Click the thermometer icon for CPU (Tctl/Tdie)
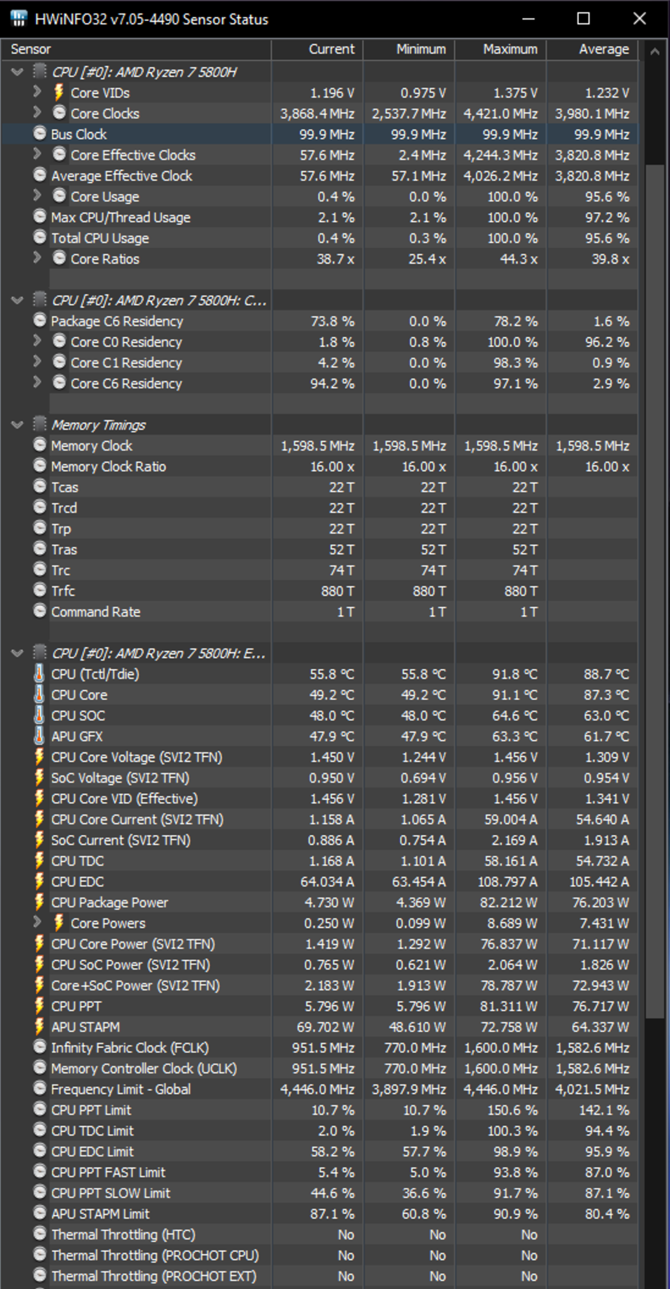The height and width of the screenshot is (1289, 670). (x=40, y=674)
